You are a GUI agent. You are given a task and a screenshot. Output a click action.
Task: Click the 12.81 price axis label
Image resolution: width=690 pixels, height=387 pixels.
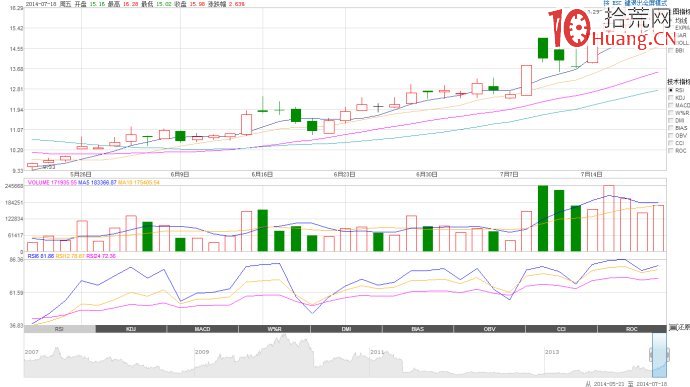(x=16, y=89)
